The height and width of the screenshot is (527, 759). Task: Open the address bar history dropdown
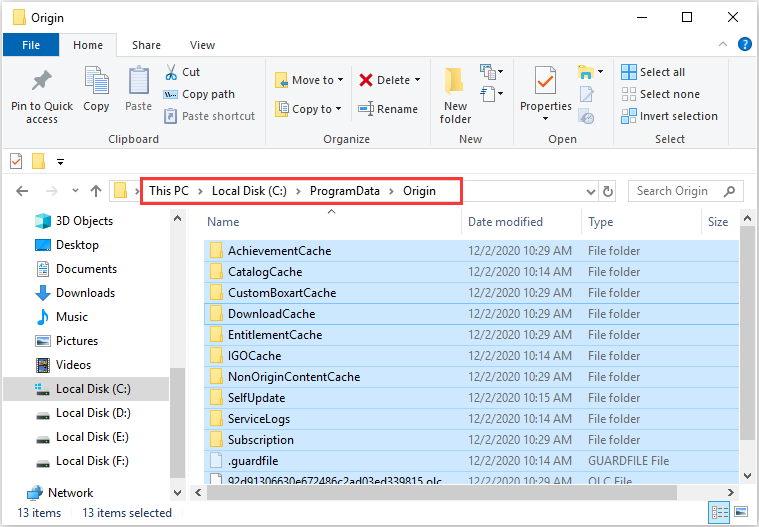(x=591, y=192)
